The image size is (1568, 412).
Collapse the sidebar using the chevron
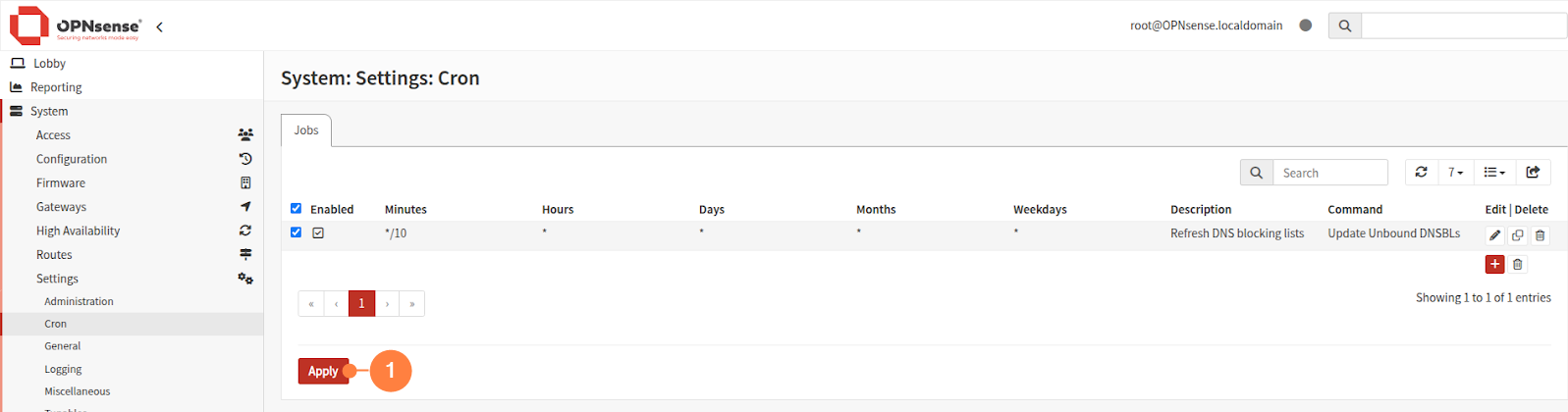pos(159,26)
